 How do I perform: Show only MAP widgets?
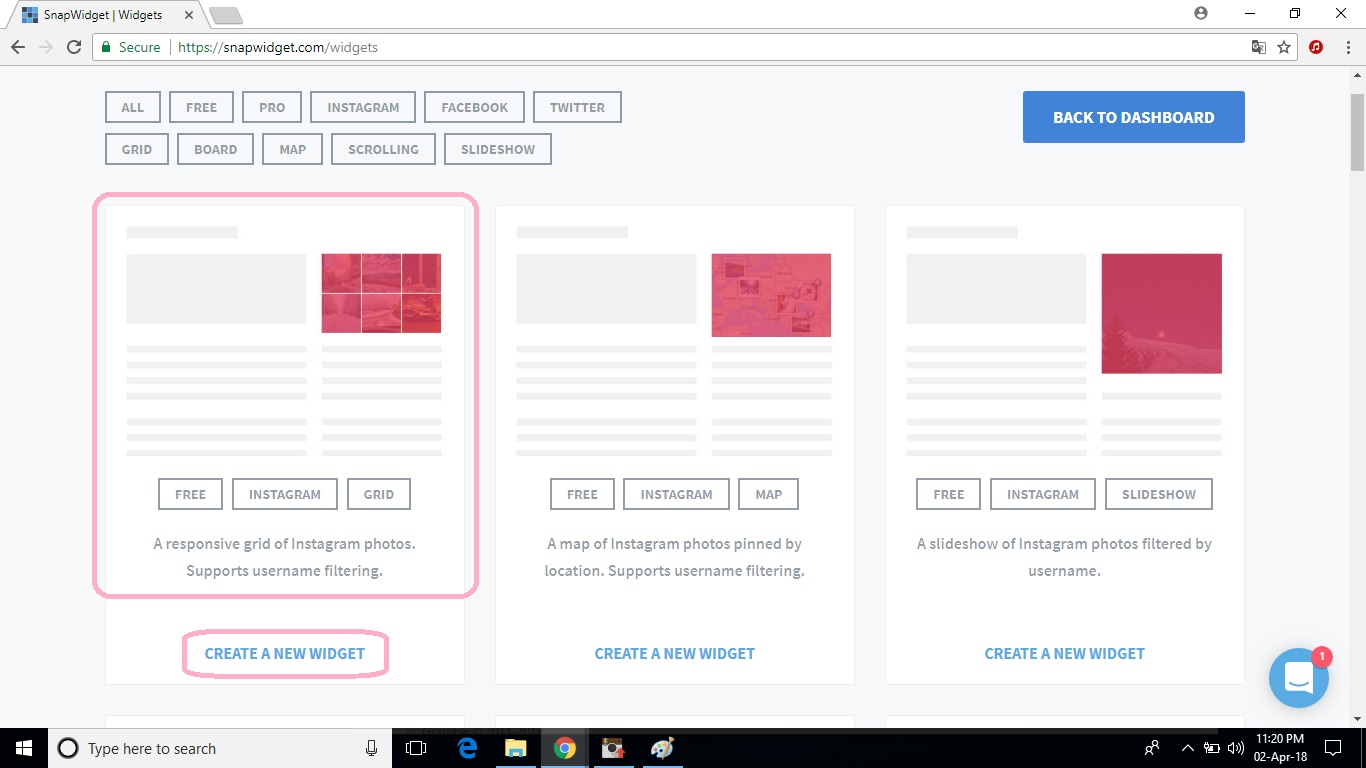[293, 149]
